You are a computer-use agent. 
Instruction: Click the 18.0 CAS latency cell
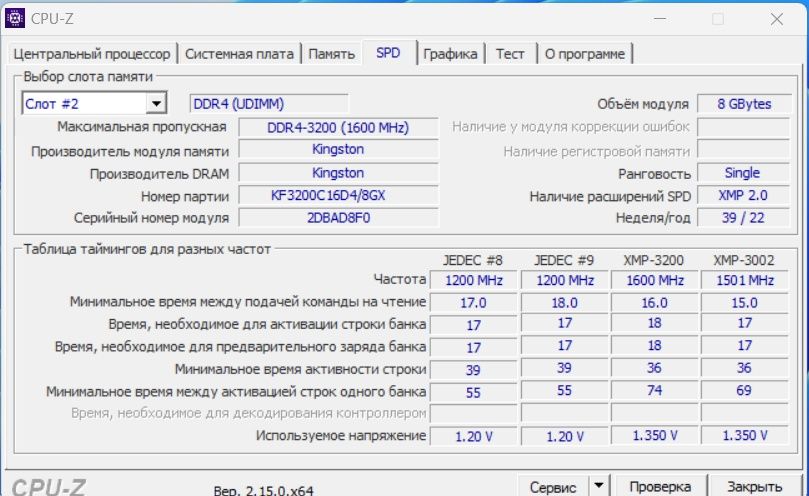[564, 302]
